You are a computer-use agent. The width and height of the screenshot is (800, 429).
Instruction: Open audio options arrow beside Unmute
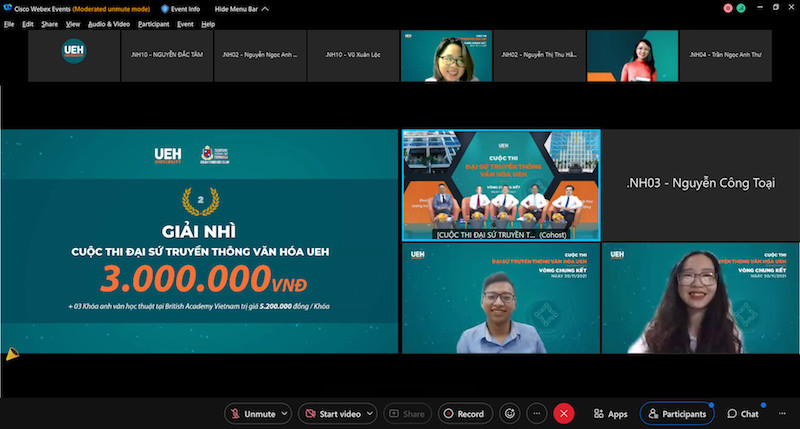pyautogui.click(x=285, y=413)
